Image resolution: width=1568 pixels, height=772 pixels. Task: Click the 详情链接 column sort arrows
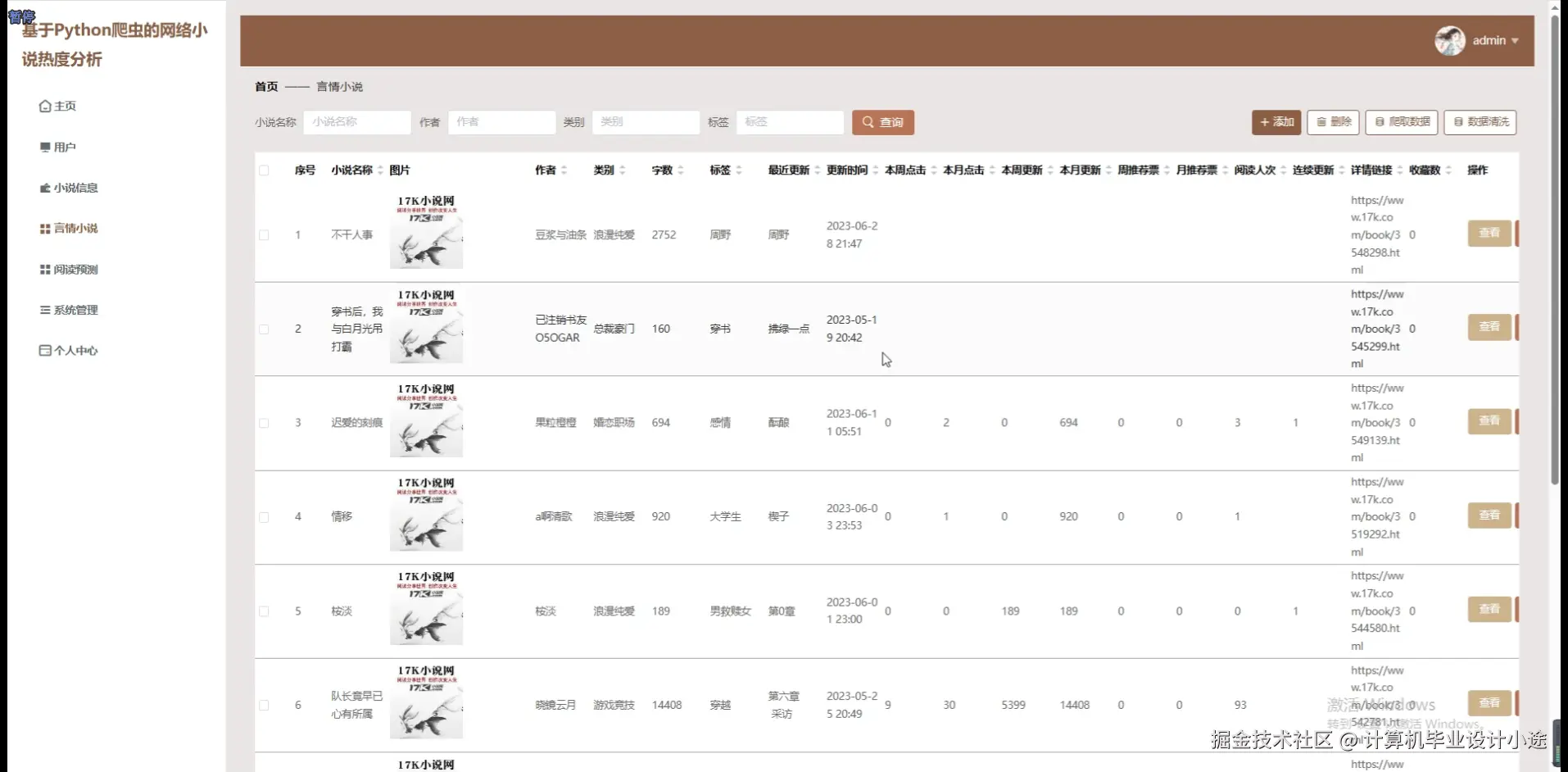1399,170
